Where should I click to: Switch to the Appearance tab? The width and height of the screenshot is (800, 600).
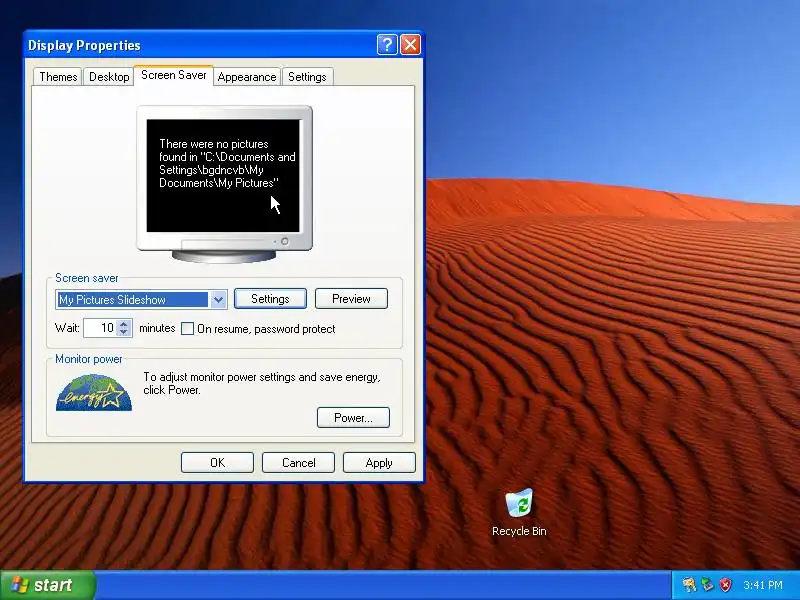pos(247,77)
